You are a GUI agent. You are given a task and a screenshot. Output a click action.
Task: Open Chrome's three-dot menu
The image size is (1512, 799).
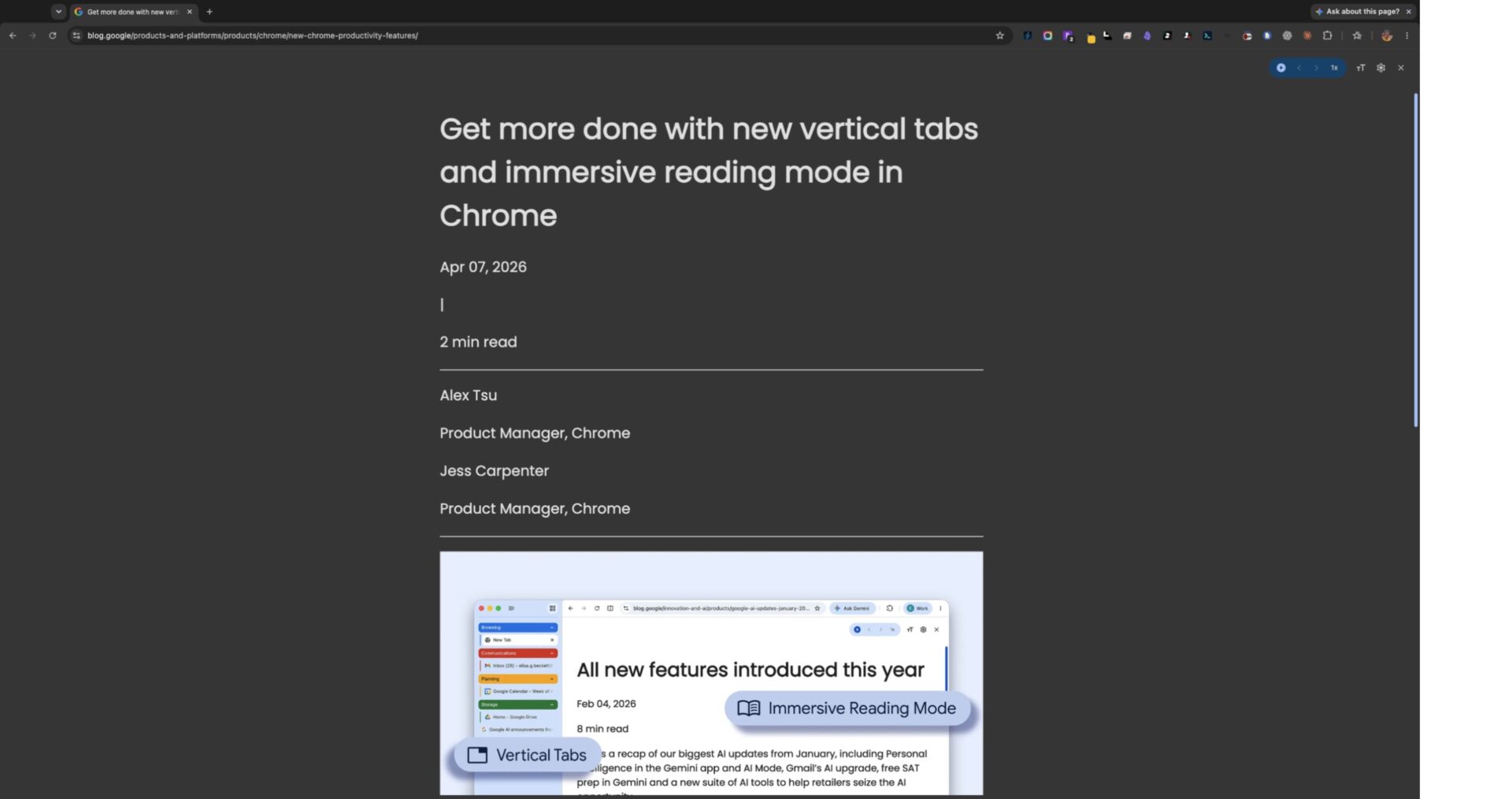(x=1407, y=35)
